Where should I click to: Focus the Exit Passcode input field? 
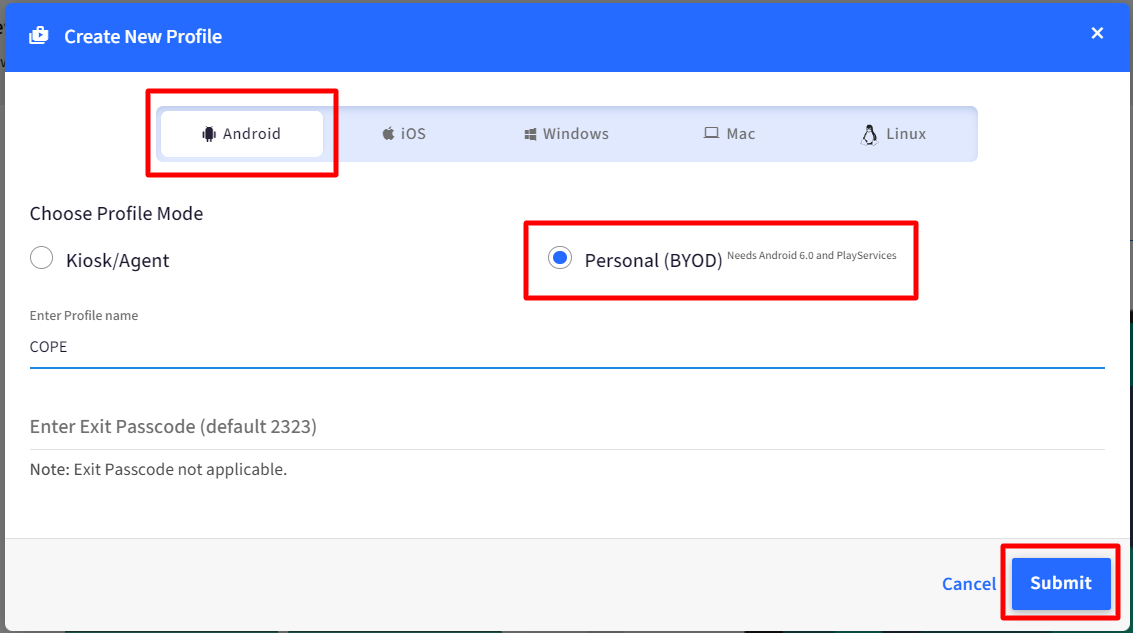(x=567, y=426)
